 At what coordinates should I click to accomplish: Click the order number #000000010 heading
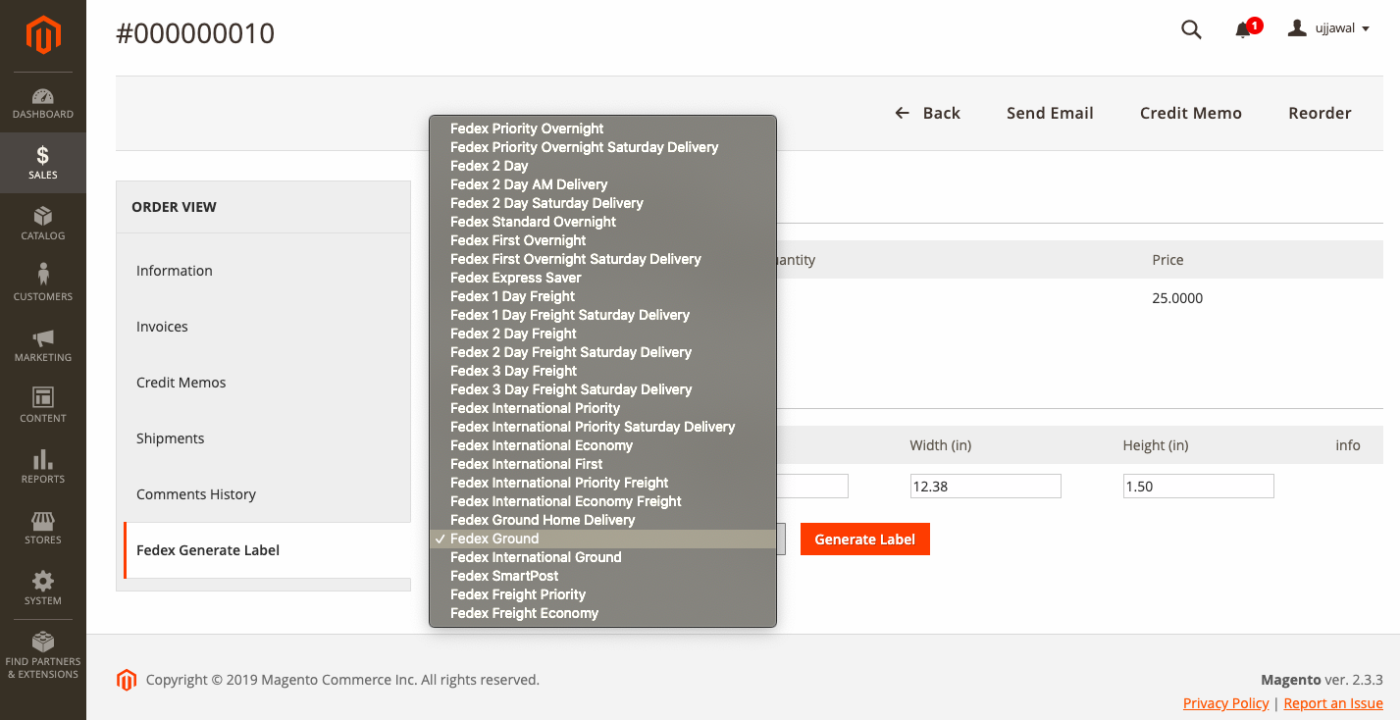(196, 34)
